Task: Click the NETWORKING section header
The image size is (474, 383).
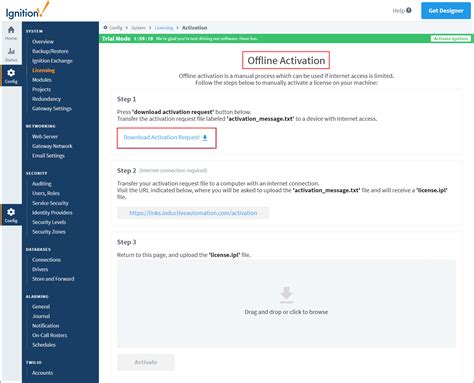Action: coord(41,126)
